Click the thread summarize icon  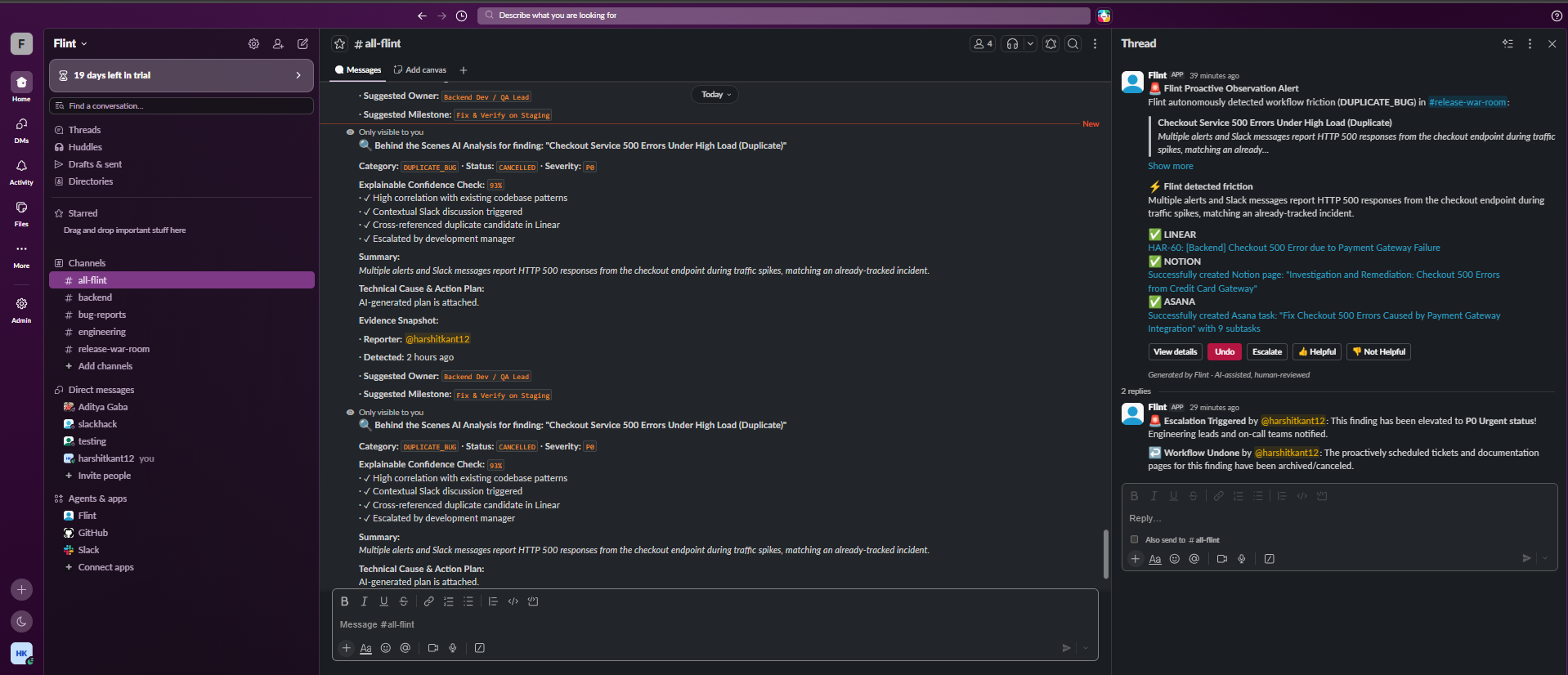click(x=1508, y=43)
